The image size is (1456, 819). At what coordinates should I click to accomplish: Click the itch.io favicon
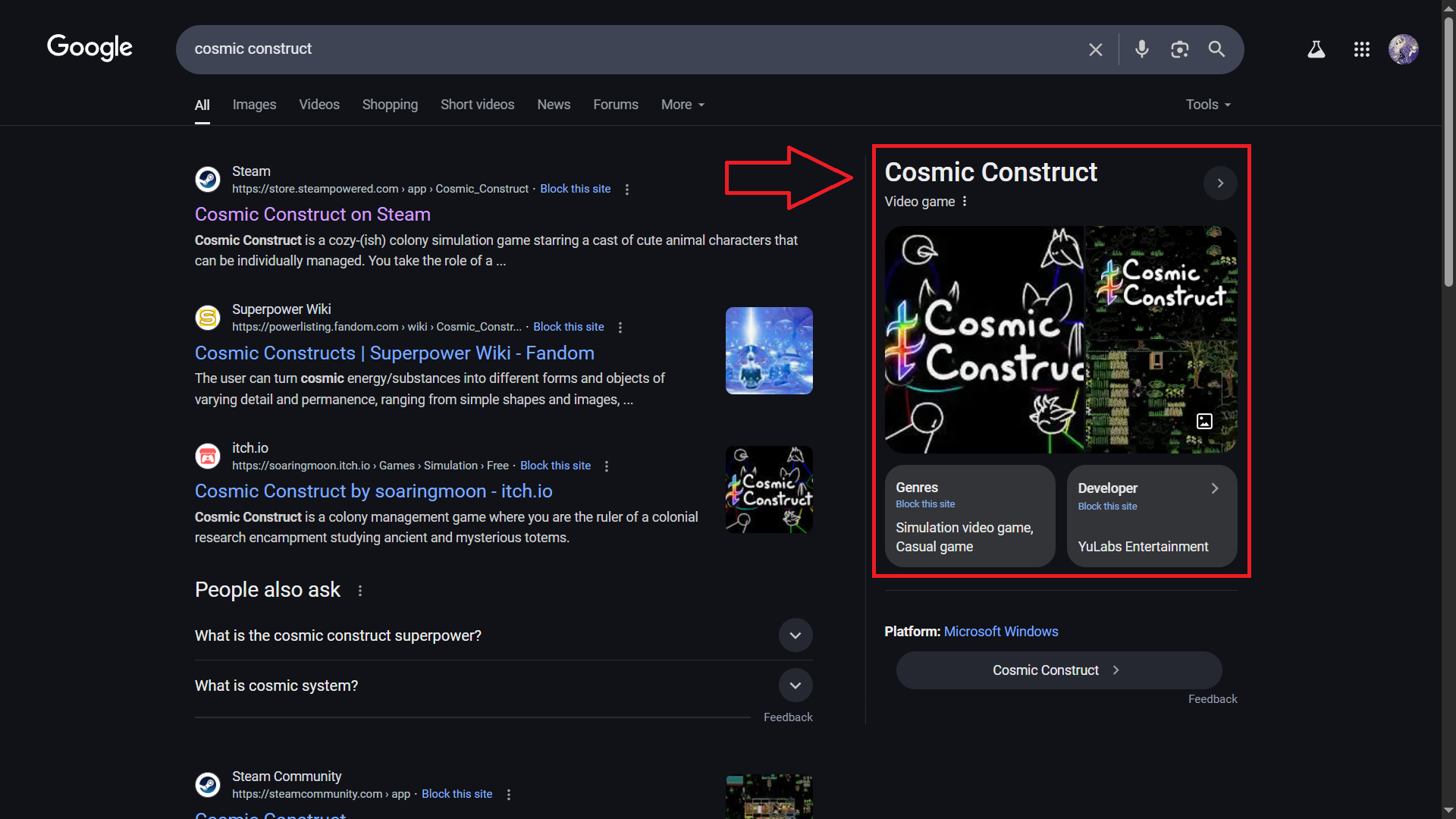[x=208, y=457]
